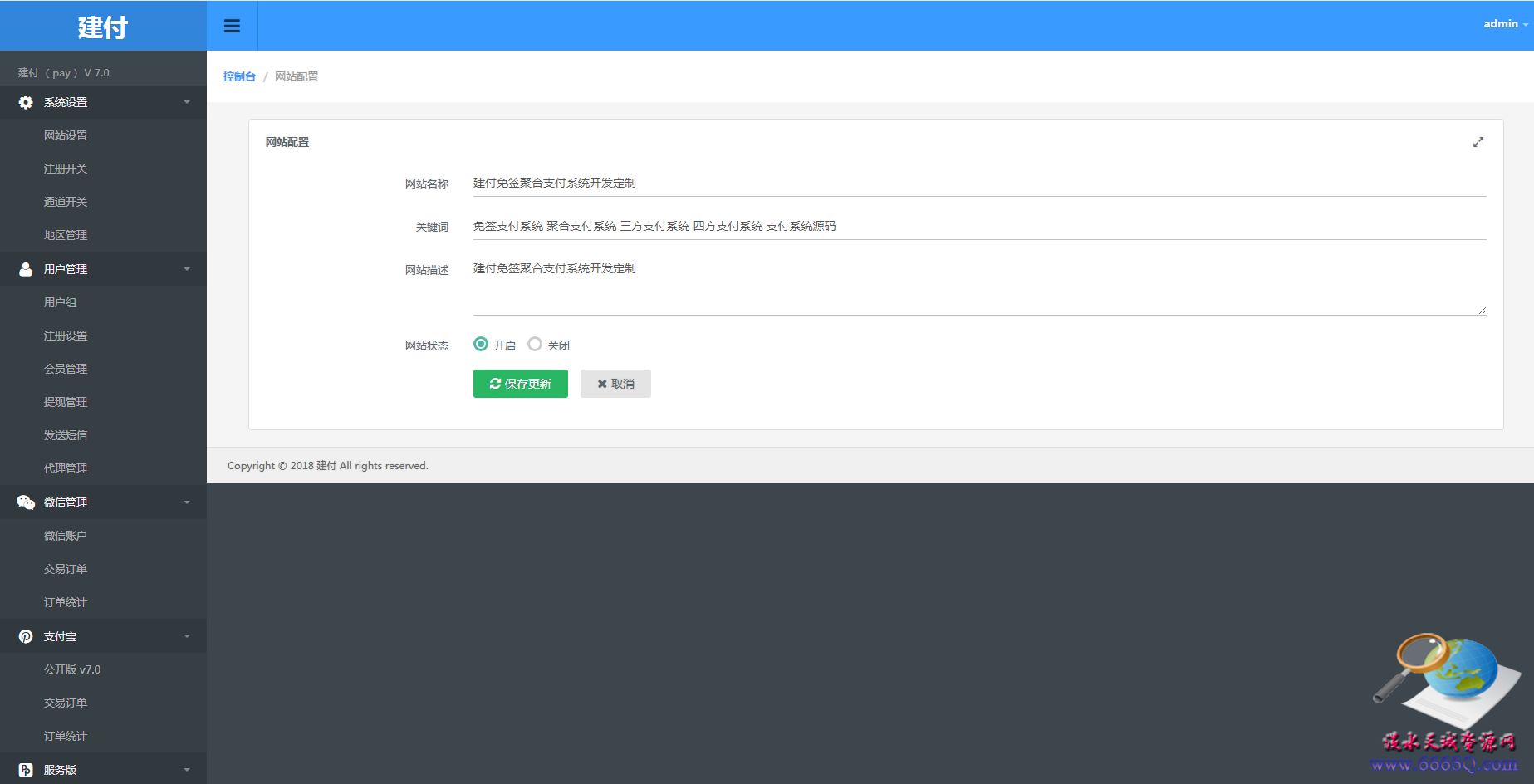
Task: Click the 支付宝 circle icon
Action: (x=26, y=636)
